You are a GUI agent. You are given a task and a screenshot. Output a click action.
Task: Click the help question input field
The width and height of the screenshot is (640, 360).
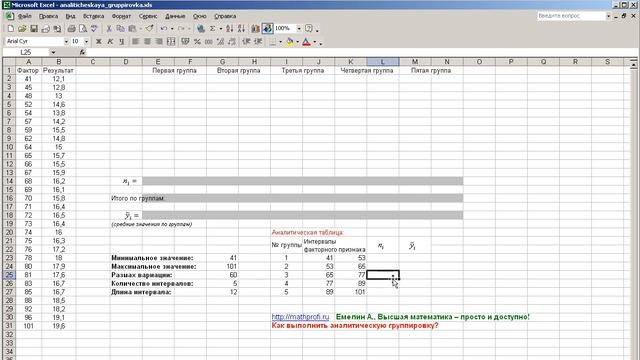[x=571, y=16]
